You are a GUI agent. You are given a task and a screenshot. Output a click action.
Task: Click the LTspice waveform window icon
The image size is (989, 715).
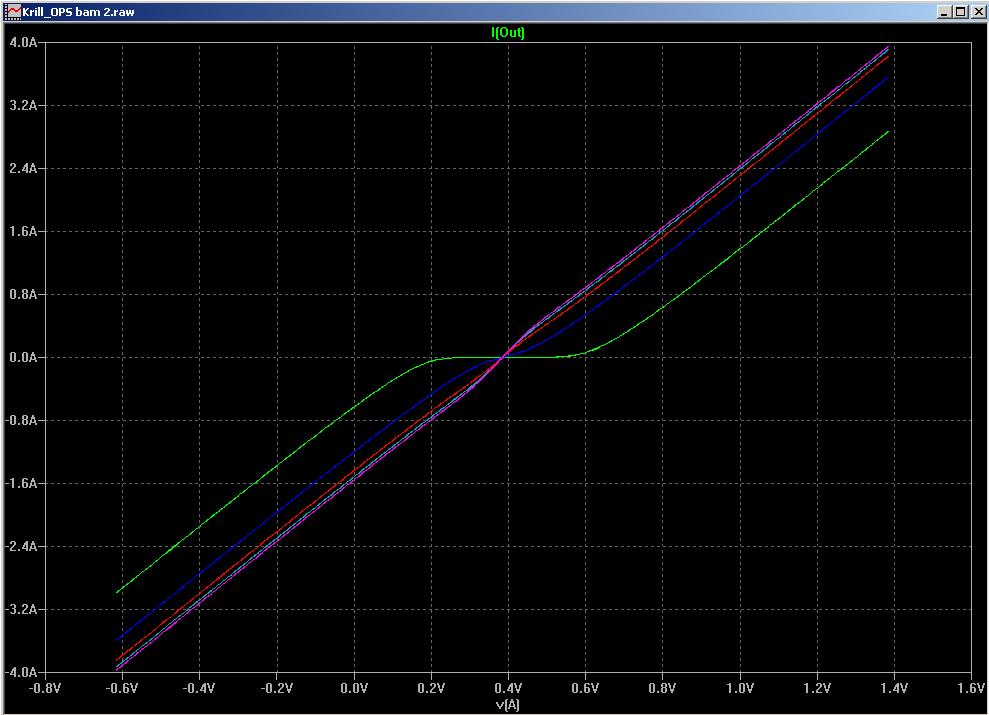[13, 11]
